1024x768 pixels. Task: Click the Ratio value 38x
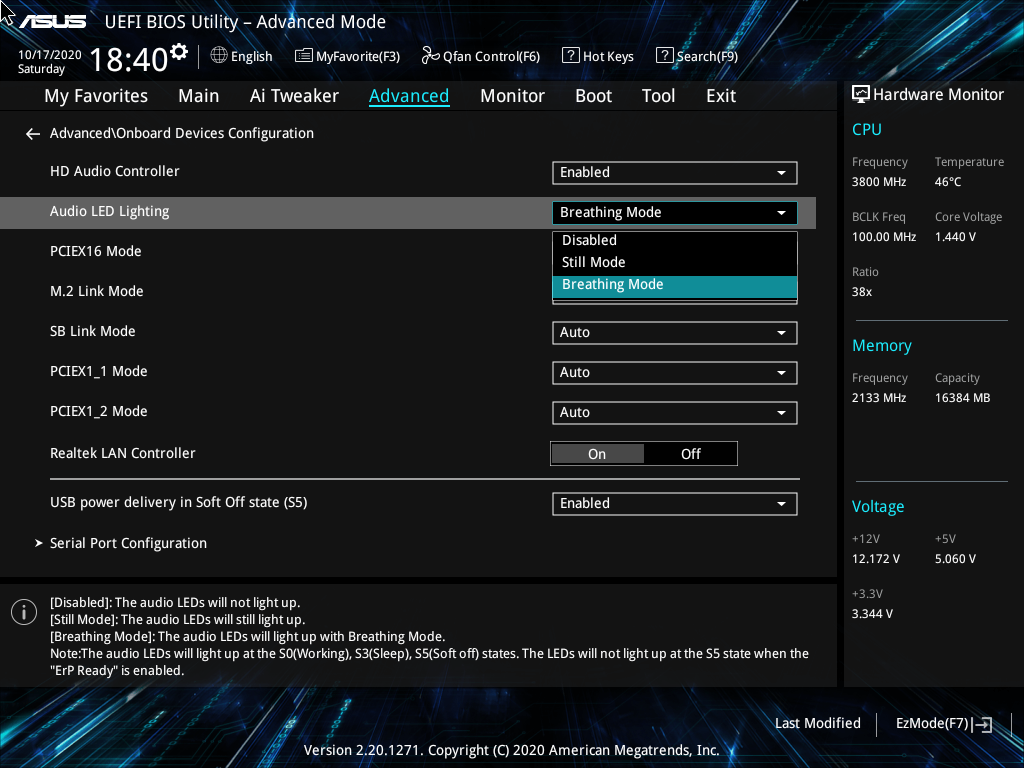(x=862, y=292)
